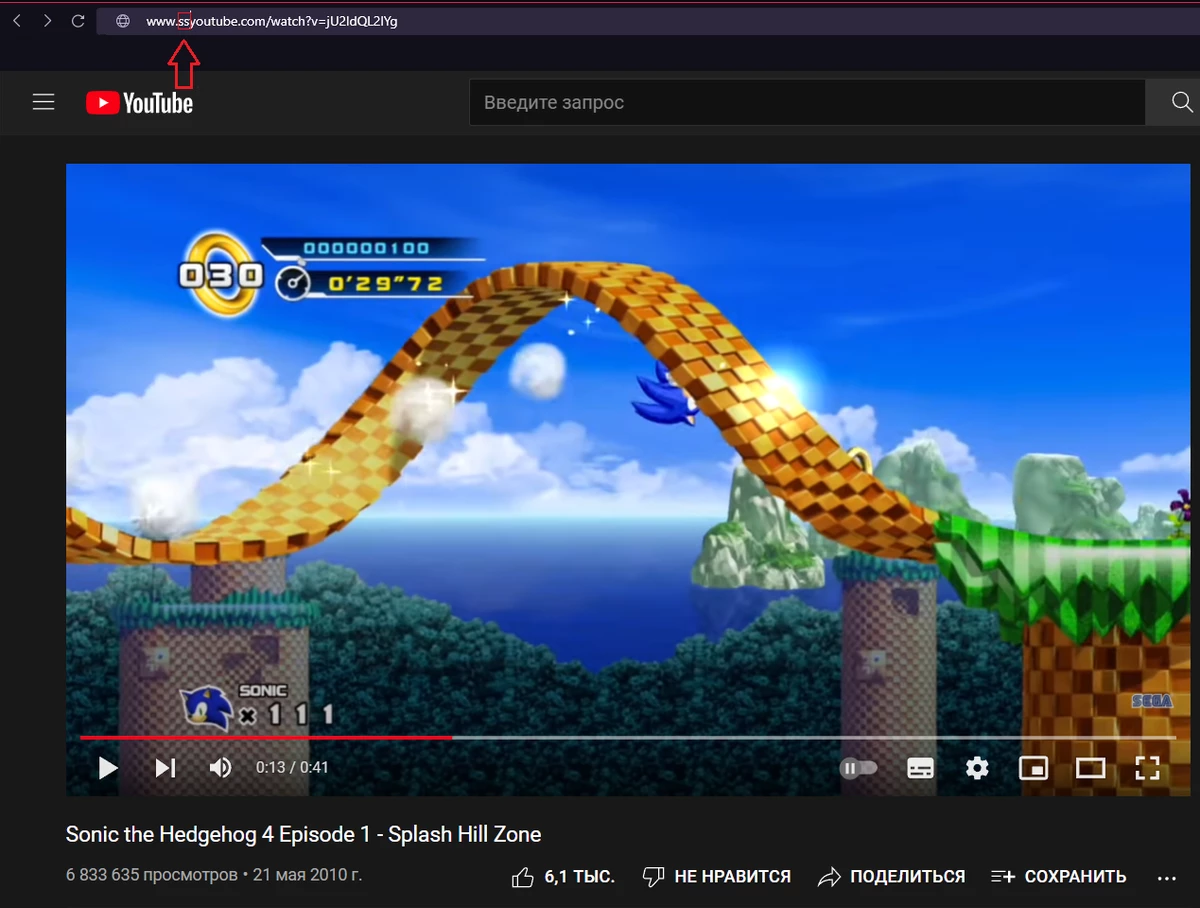This screenshot has height=908, width=1200.
Task: Skip to the next video
Action: tap(165, 768)
